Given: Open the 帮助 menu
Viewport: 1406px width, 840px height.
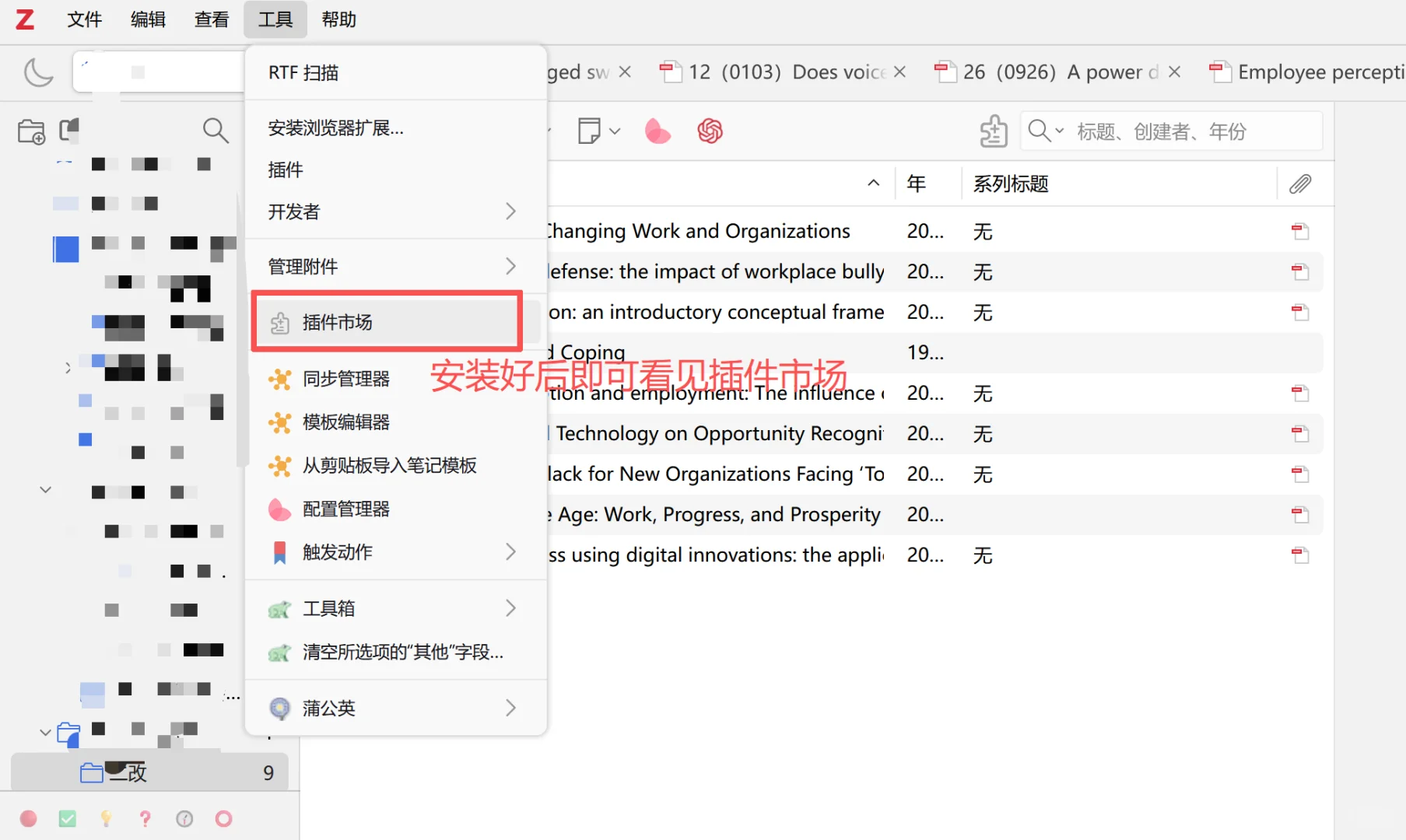Looking at the screenshot, I should [x=338, y=19].
